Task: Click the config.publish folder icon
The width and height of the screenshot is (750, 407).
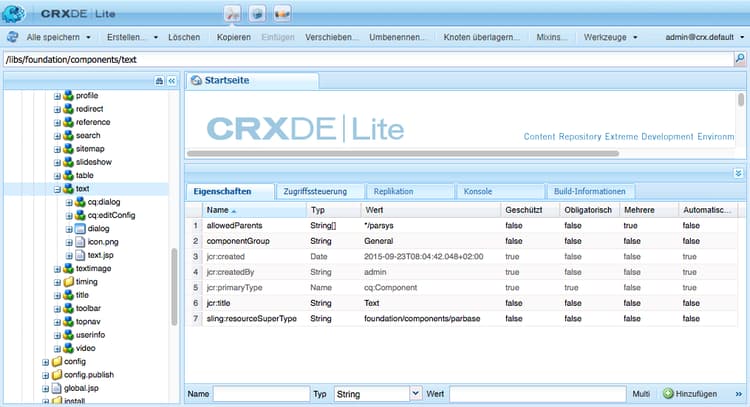Action: coord(57,374)
